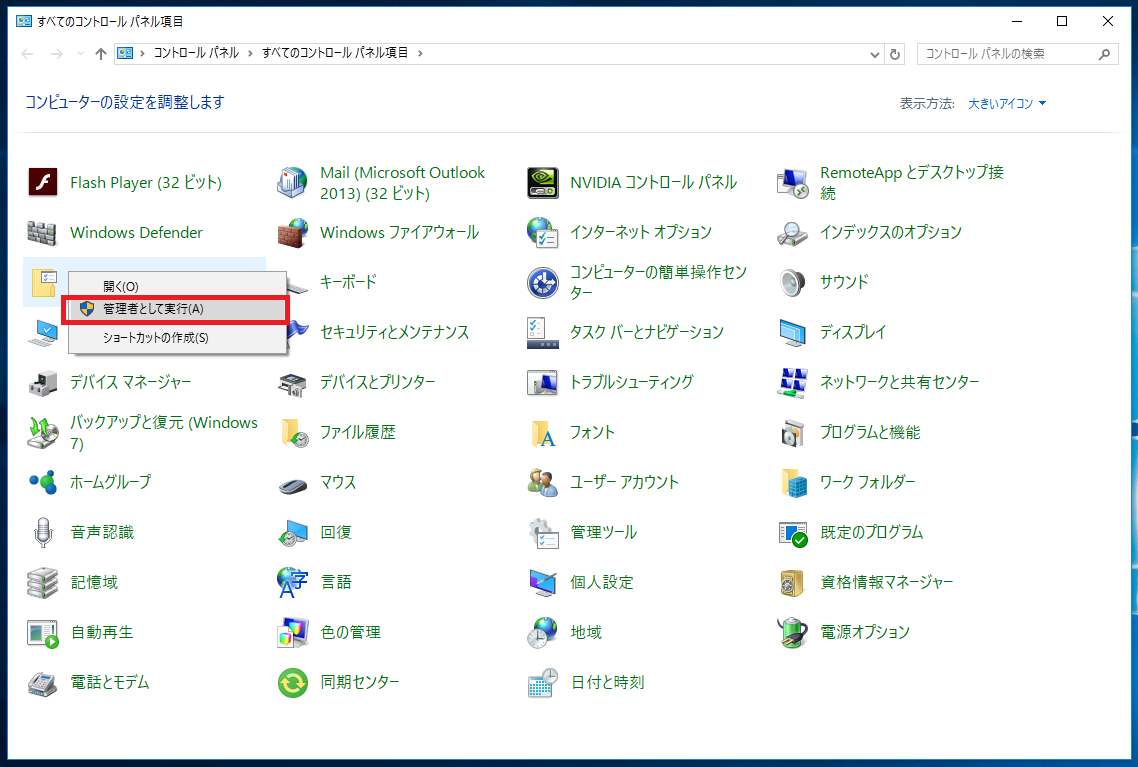Viewport: 1138px width, 767px height.
Task: Open 既定のプログラム icon
Action: [793, 533]
